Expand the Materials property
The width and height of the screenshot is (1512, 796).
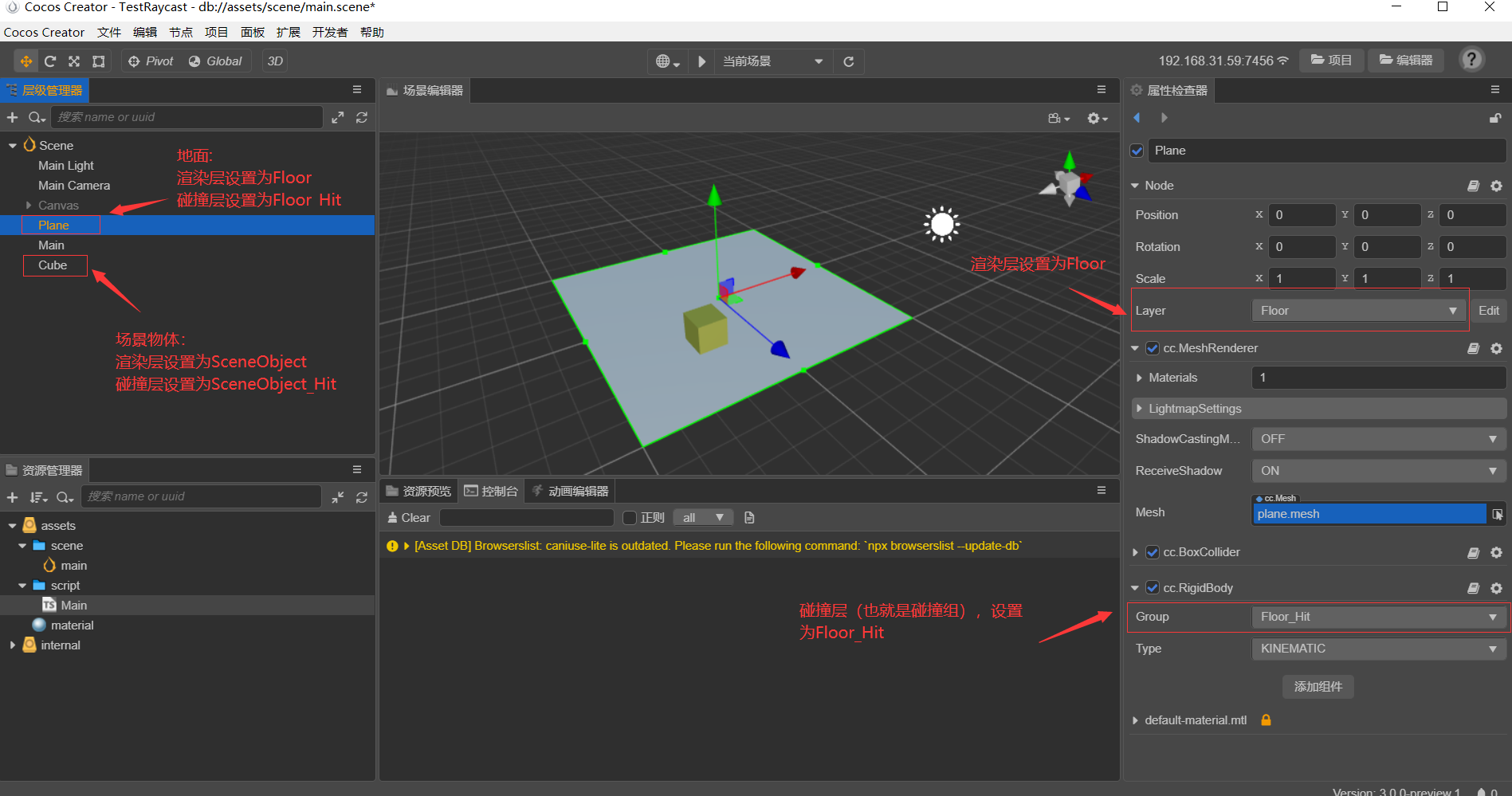click(1139, 378)
